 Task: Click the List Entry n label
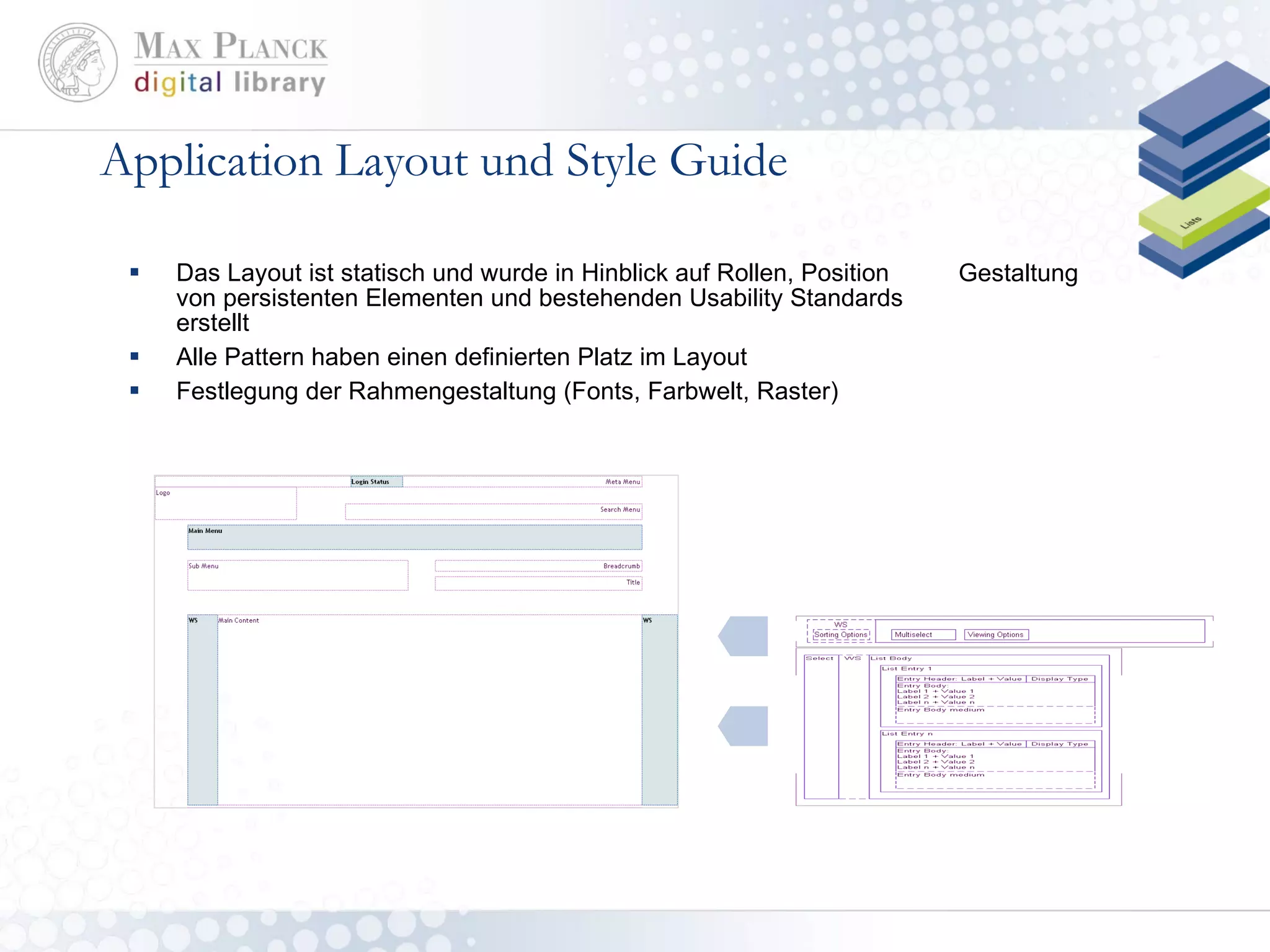[x=907, y=734]
